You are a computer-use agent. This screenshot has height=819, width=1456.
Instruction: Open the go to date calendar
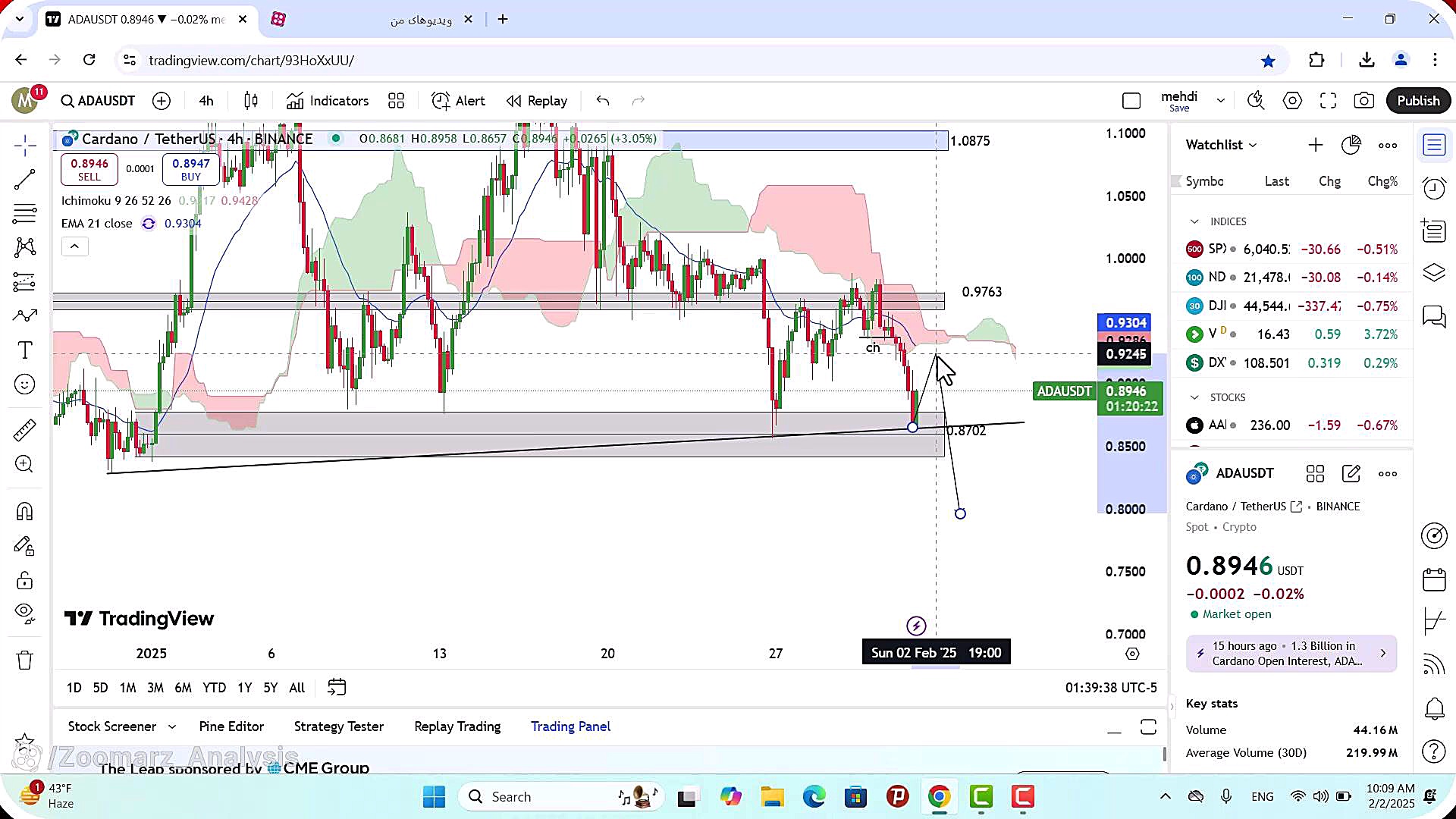click(x=337, y=687)
